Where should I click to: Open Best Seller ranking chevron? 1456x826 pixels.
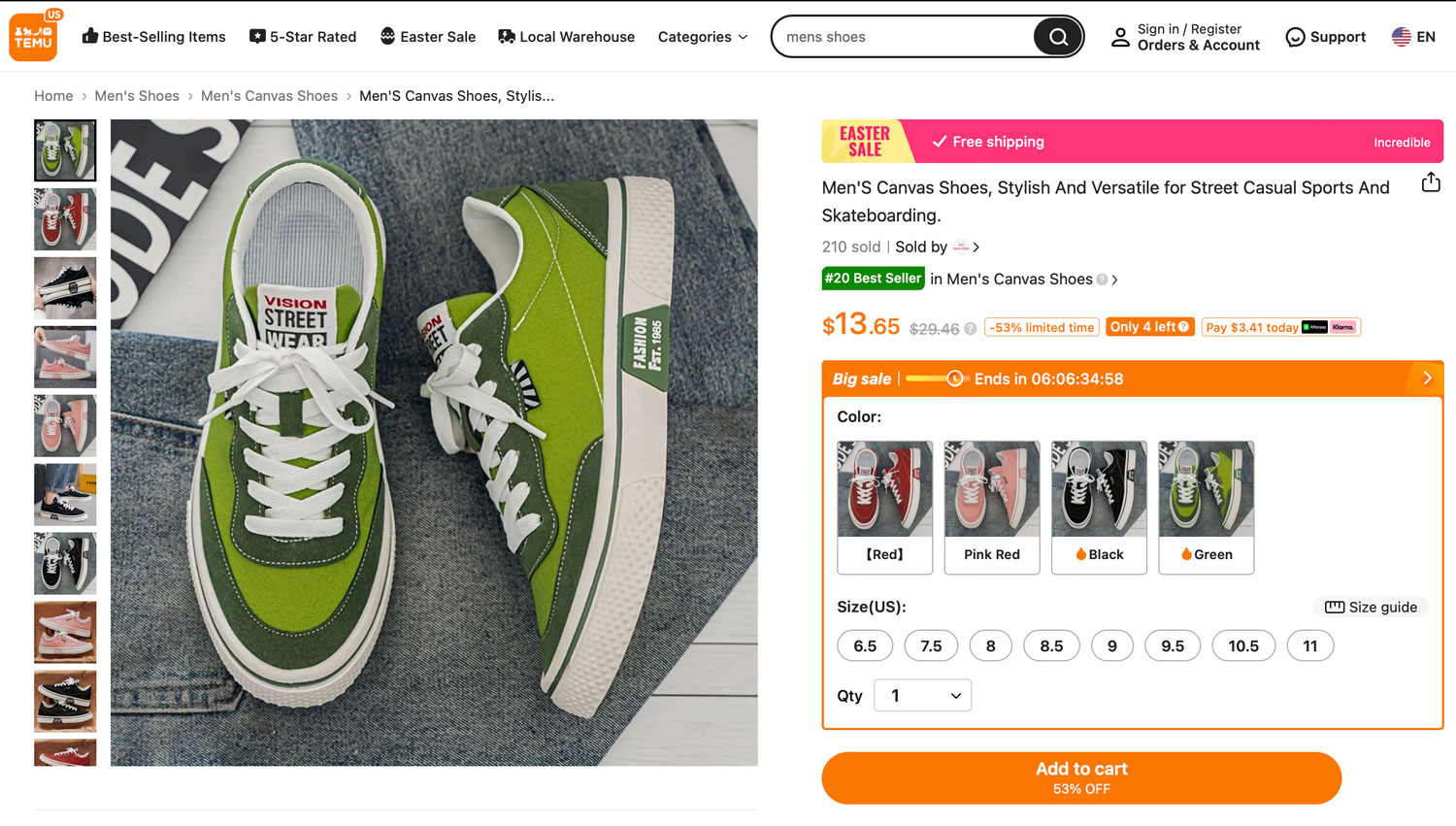click(x=1114, y=280)
